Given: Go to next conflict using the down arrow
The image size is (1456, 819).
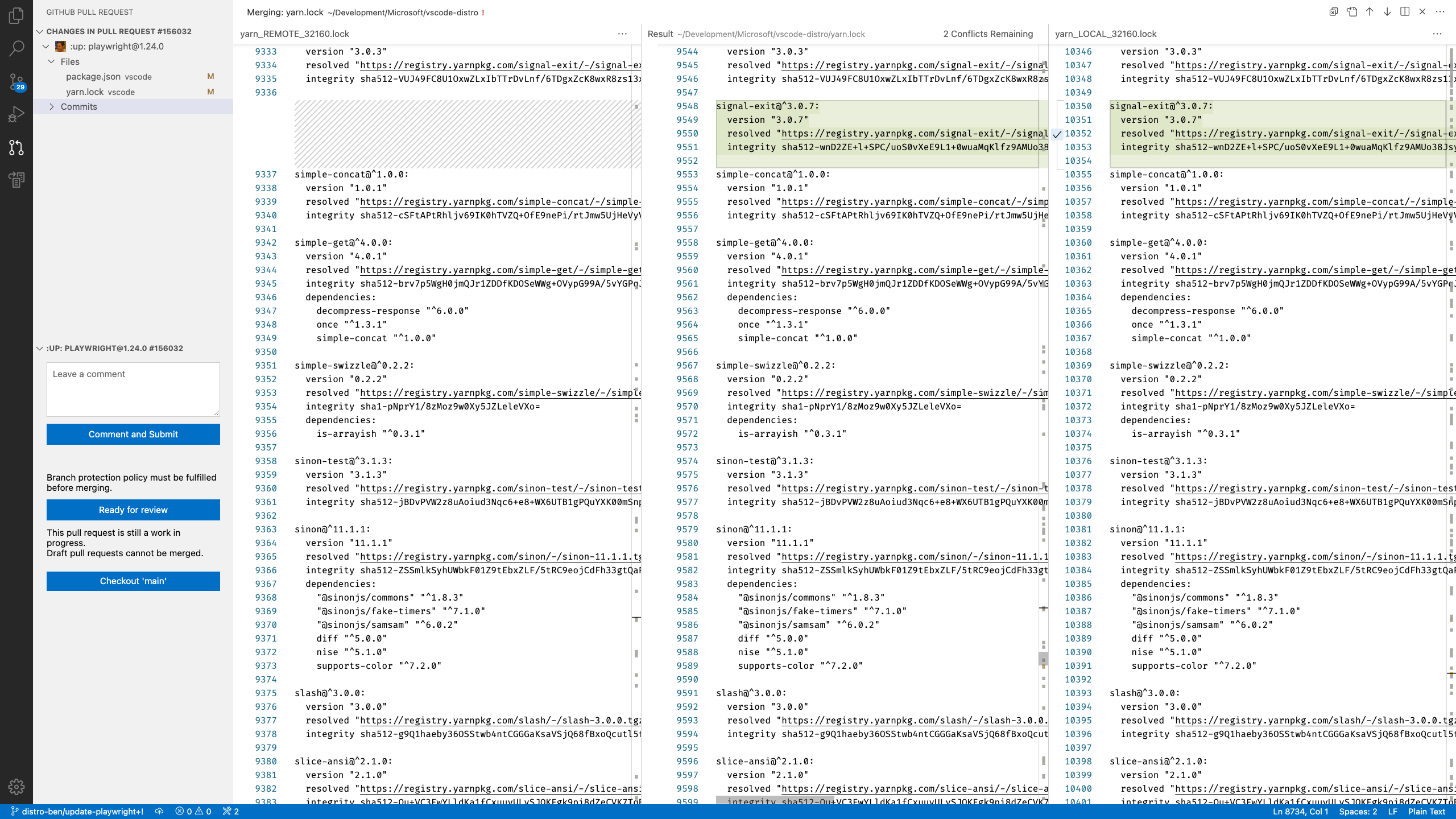Looking at the screenshot, I should click(x=1386, y=11).
